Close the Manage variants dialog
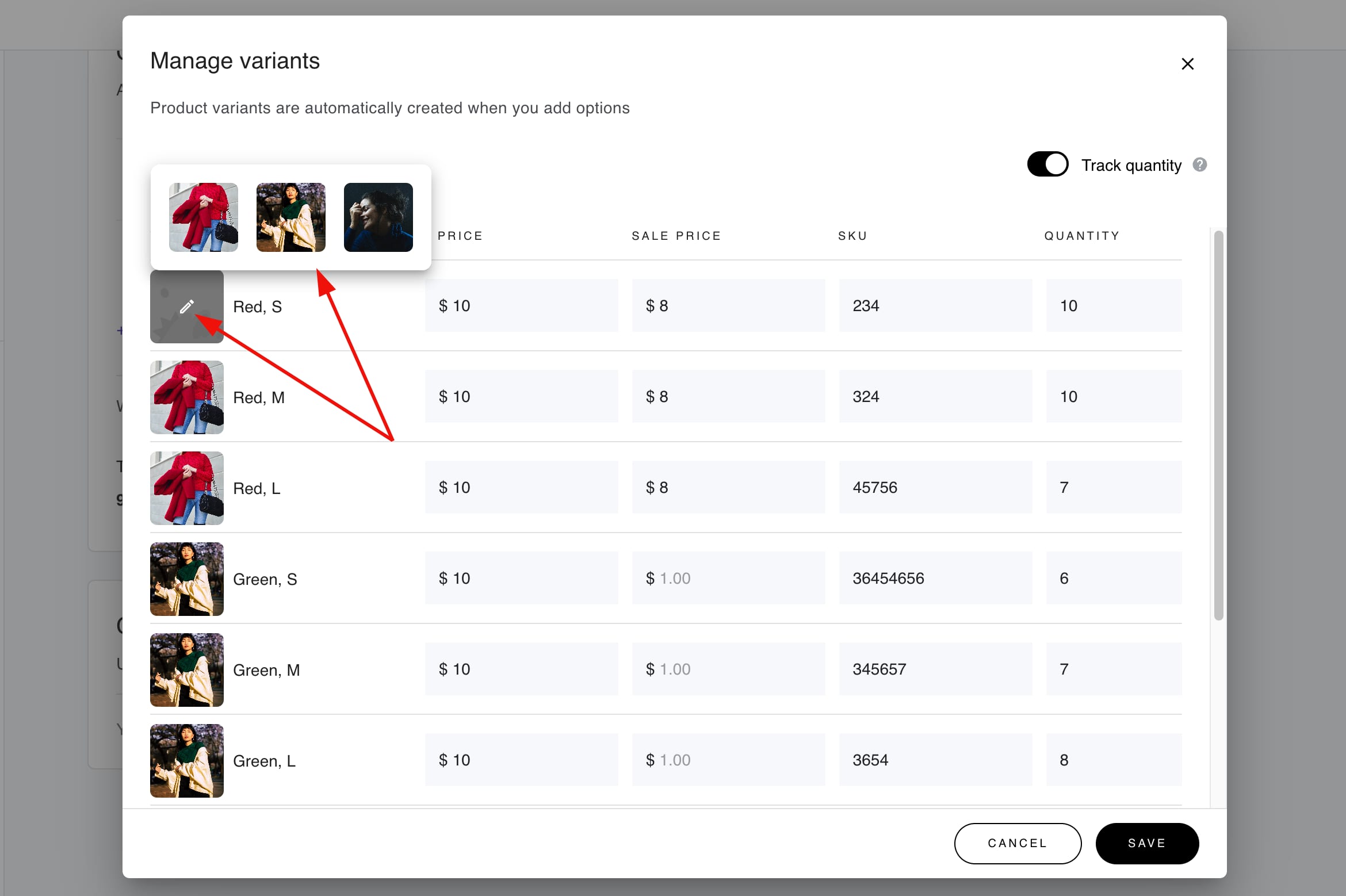Image resolution: width=1346 pixels, height=896 pixels. tap(1187, 64)
